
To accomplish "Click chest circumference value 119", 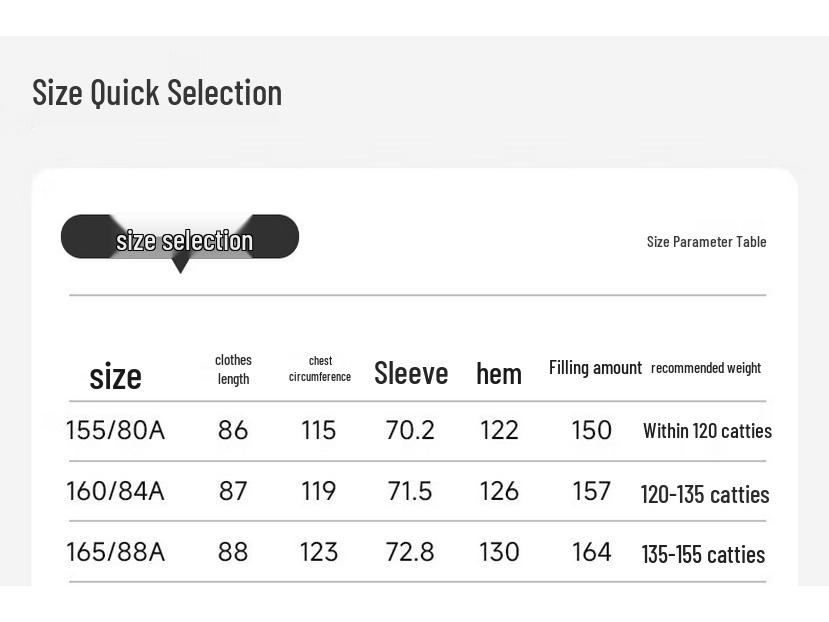I will [319, 491].
